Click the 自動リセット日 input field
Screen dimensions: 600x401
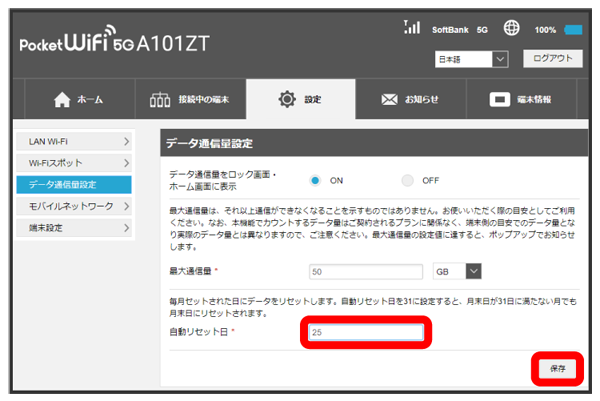tap(366, 331)
